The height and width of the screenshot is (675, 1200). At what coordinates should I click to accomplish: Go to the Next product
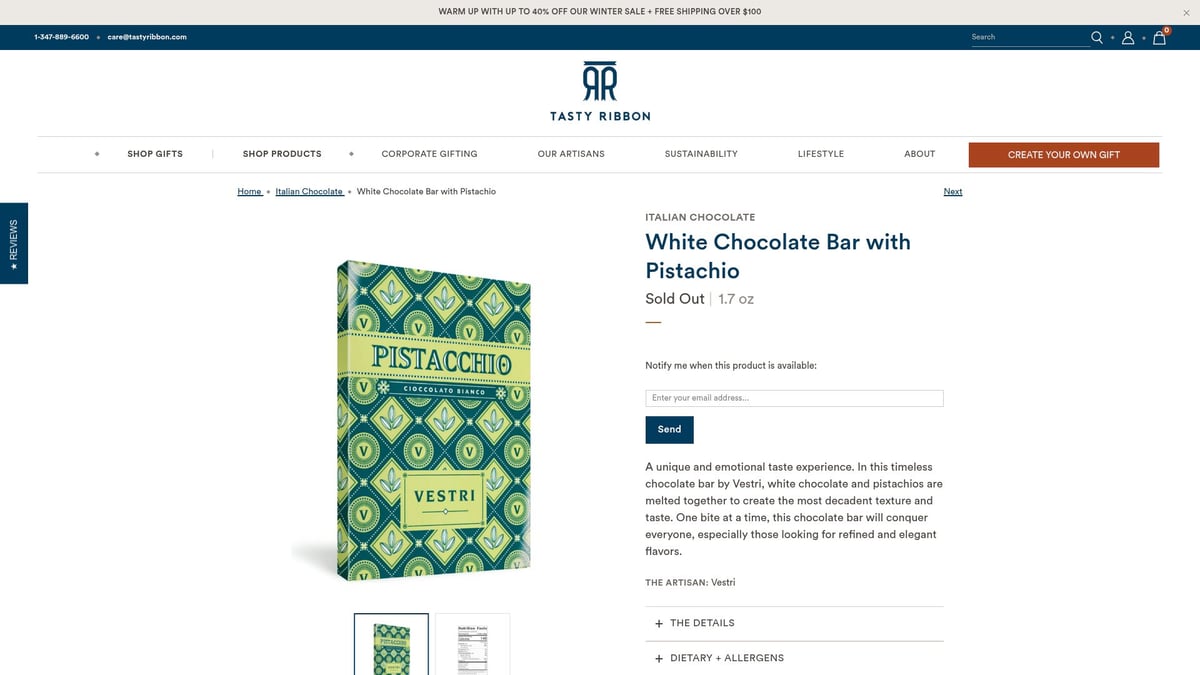[952, 191]
